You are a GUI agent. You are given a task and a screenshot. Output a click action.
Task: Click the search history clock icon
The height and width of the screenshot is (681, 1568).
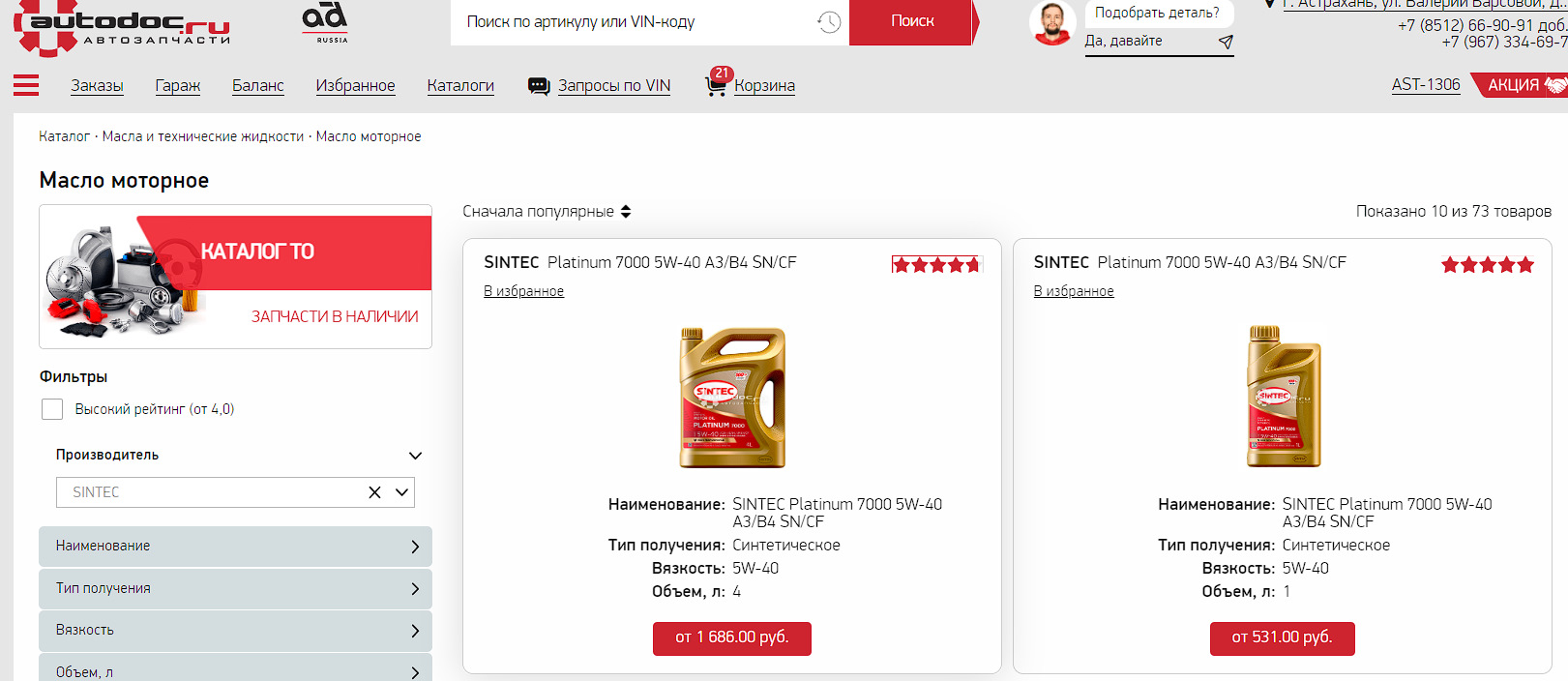829,22
